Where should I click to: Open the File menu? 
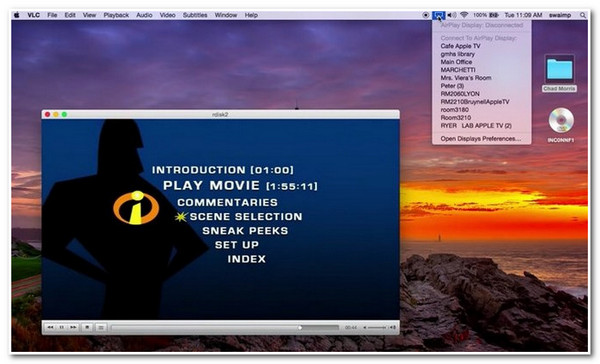pyautogui.click(x=52, y=15)
